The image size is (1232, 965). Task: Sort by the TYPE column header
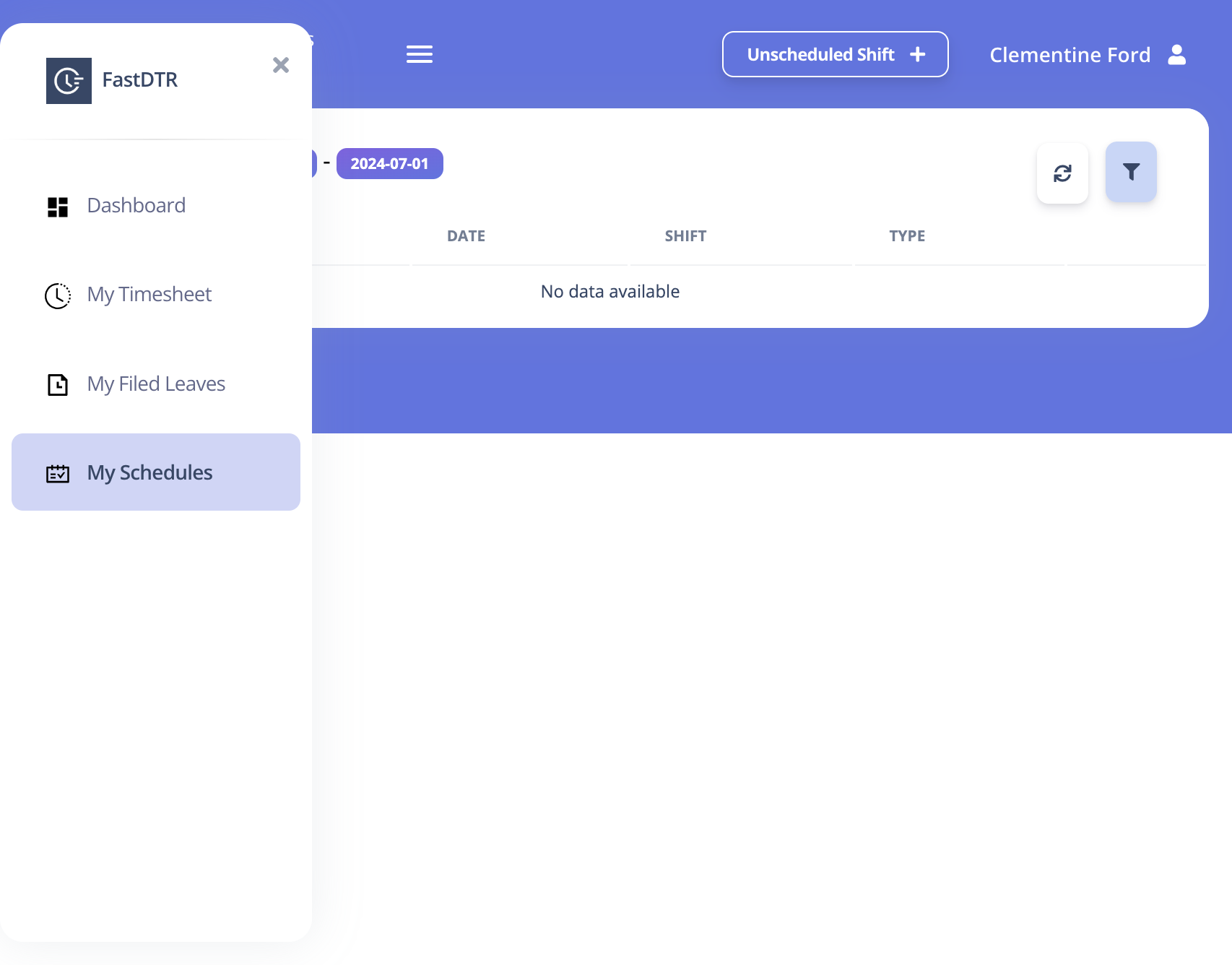pos(907,236)
